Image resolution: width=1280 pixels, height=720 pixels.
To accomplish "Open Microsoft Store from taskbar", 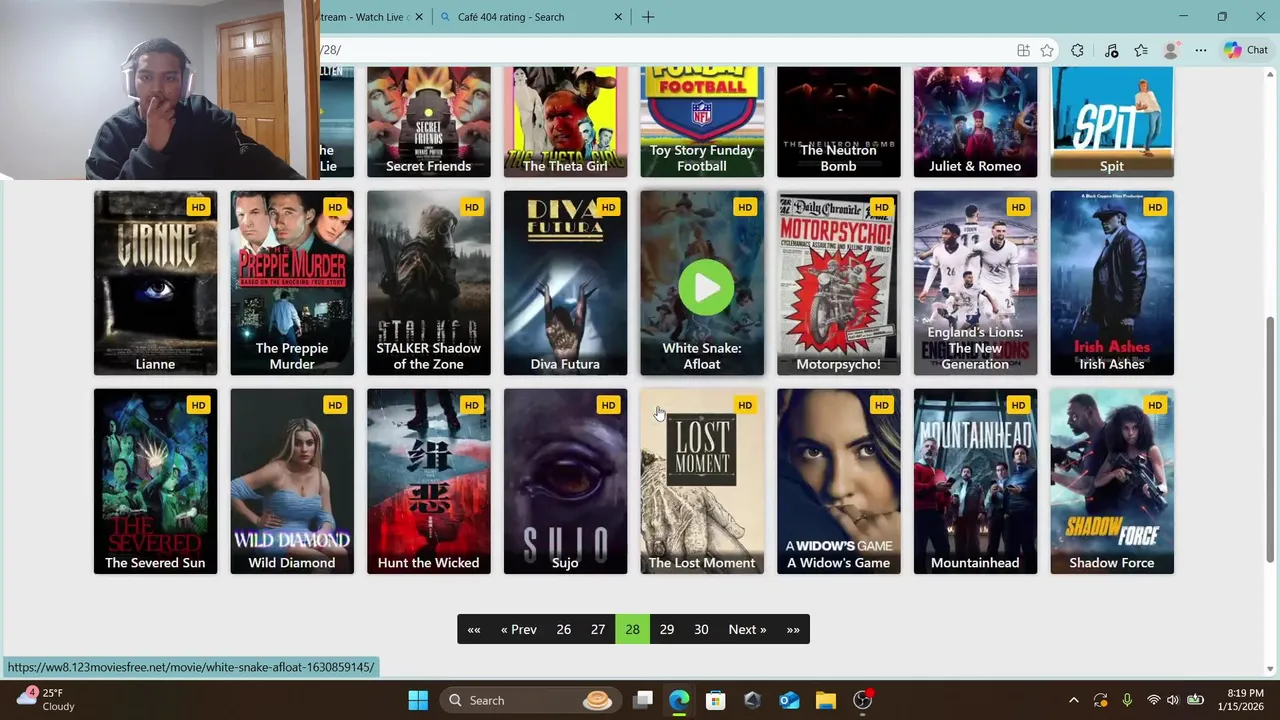I will (715, 700).
